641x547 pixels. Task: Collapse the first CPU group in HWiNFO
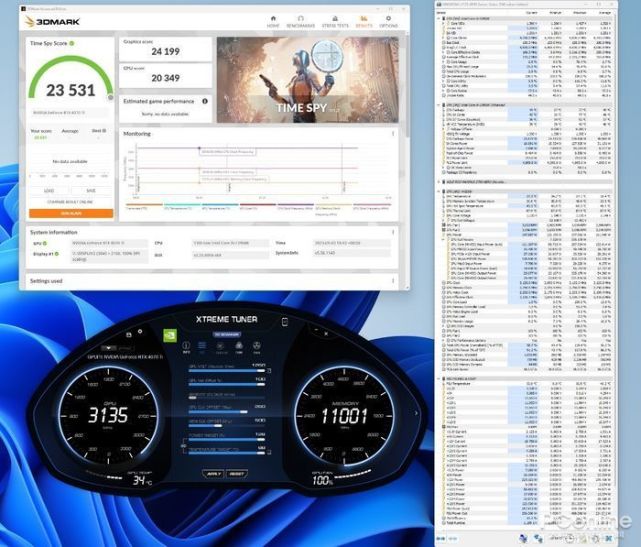pos(439,18)
